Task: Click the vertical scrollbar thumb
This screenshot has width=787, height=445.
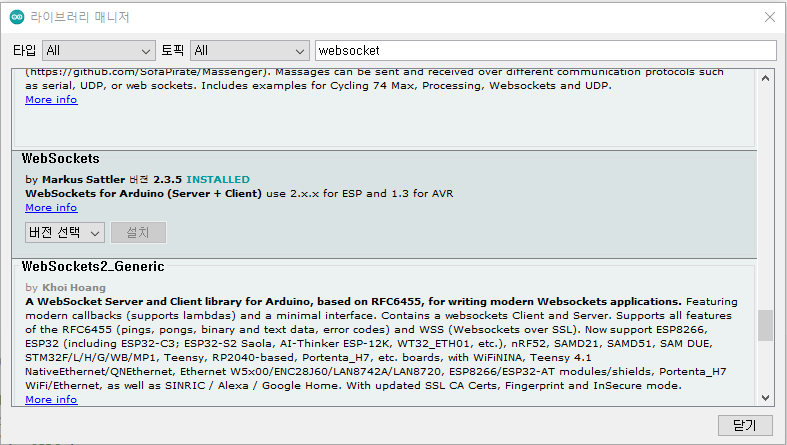Action: (765, 325)
